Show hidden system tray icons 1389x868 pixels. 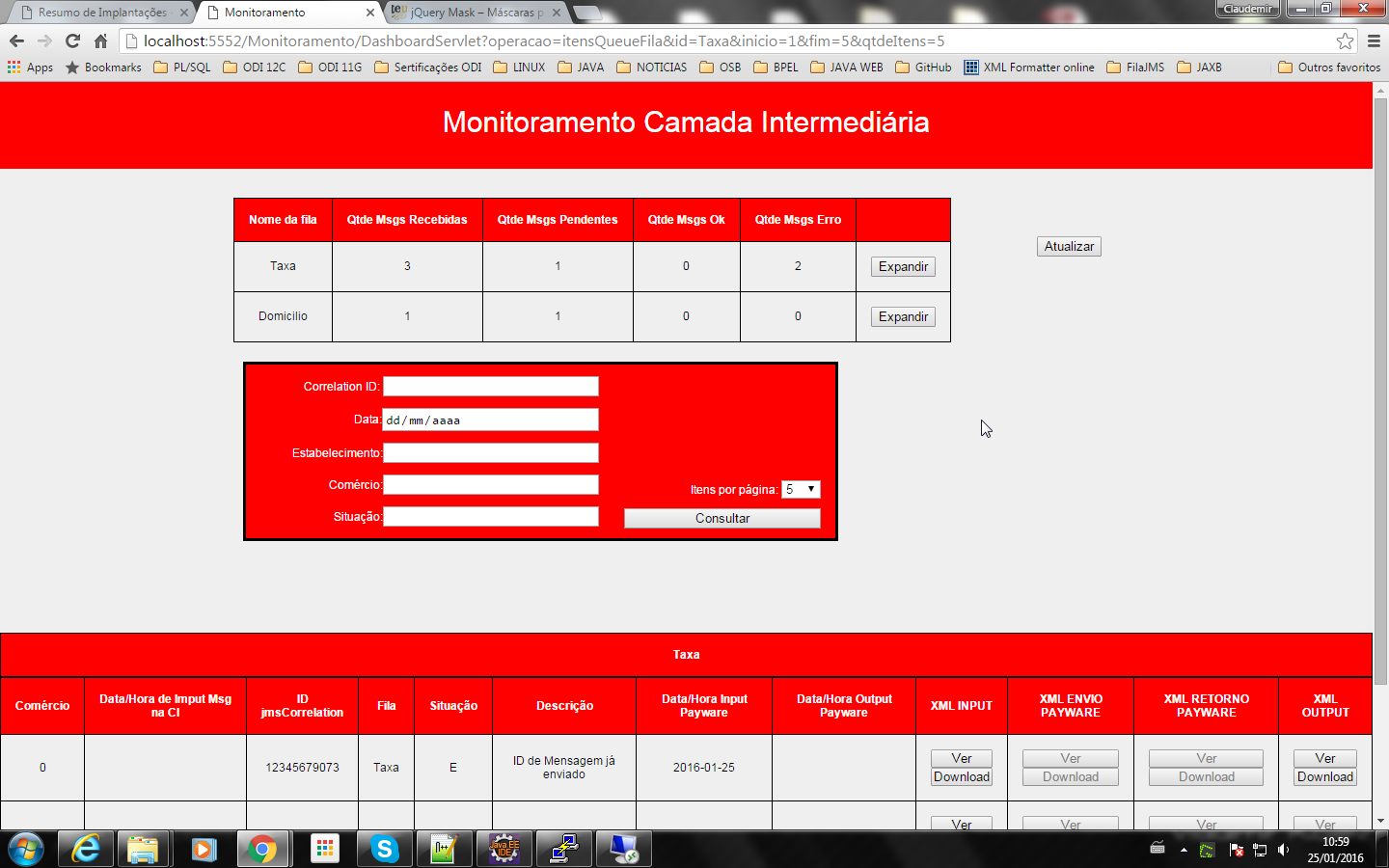1184,850
